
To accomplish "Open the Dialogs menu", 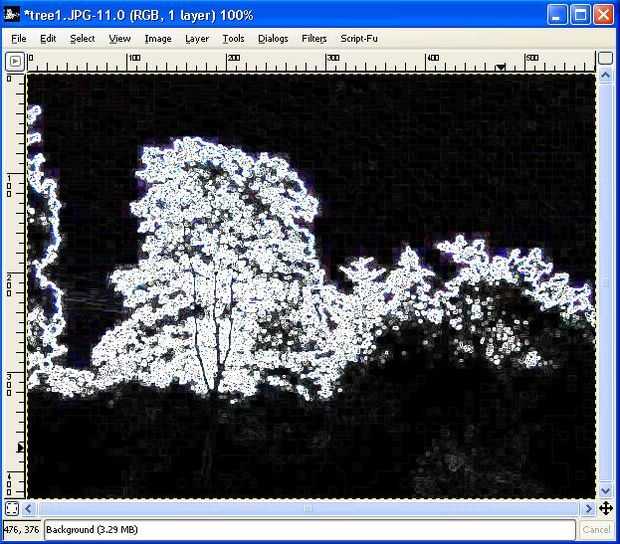I will point(273,39).
